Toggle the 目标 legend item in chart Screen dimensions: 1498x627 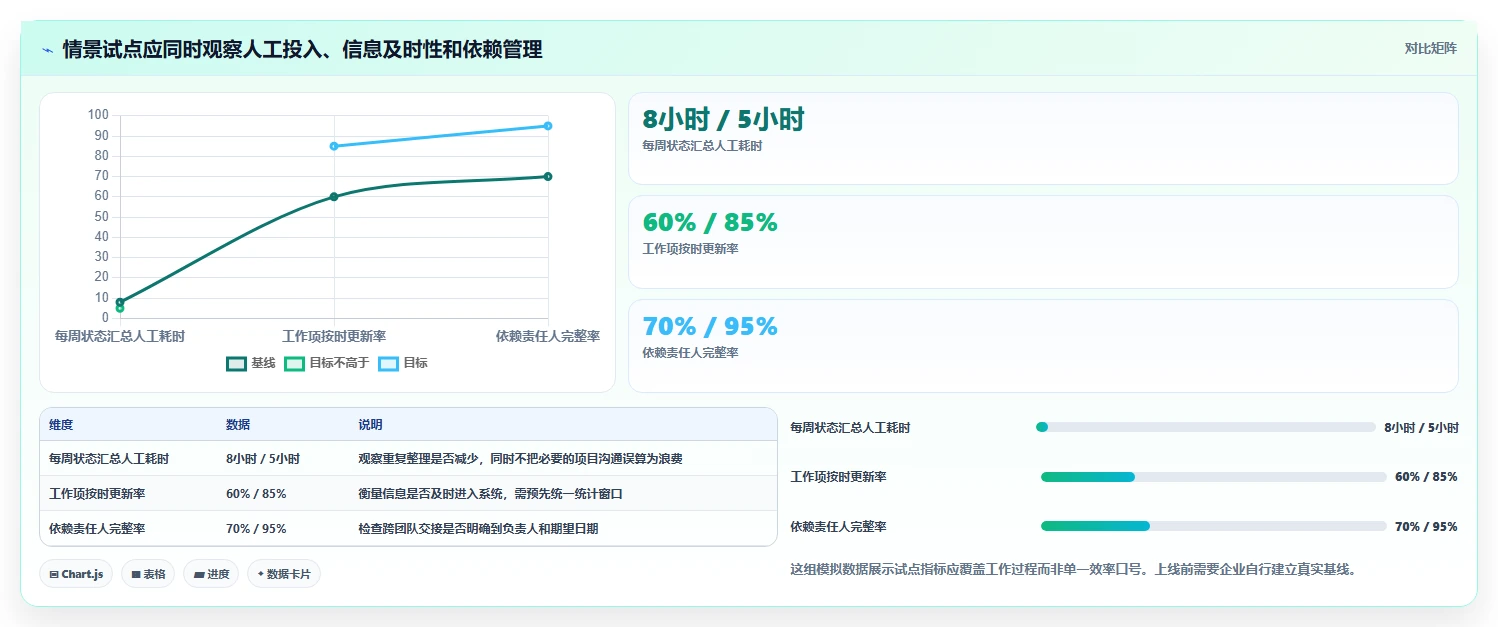click(403, 363)
